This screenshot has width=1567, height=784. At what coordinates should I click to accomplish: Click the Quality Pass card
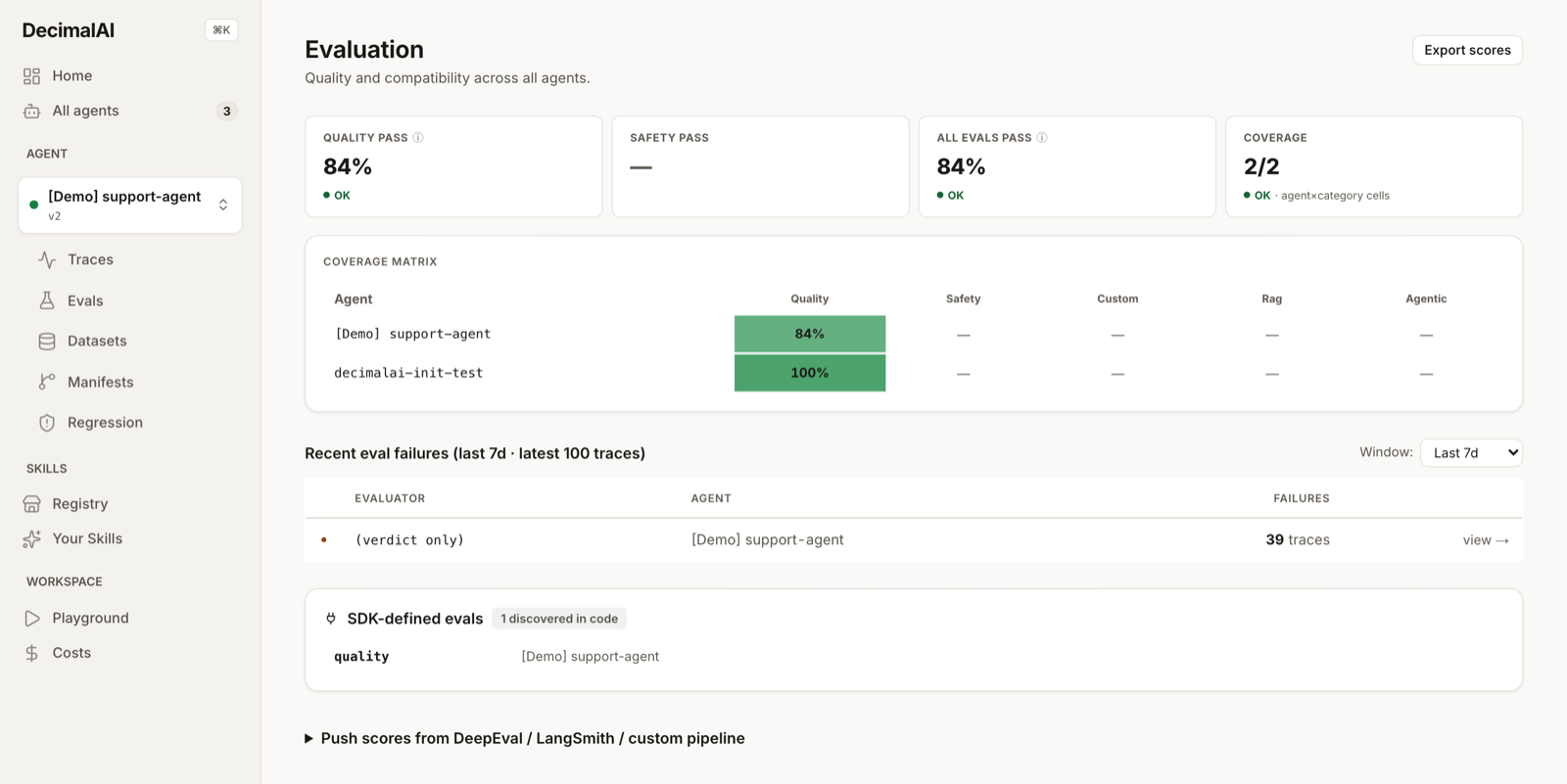(x=453, y=166)
